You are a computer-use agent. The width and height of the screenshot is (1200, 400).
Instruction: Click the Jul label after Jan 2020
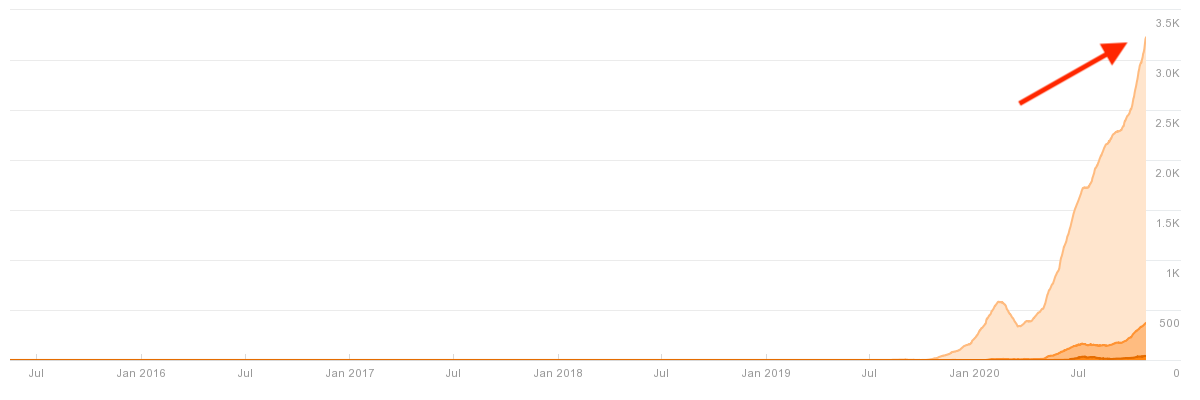pos(1078,373)
